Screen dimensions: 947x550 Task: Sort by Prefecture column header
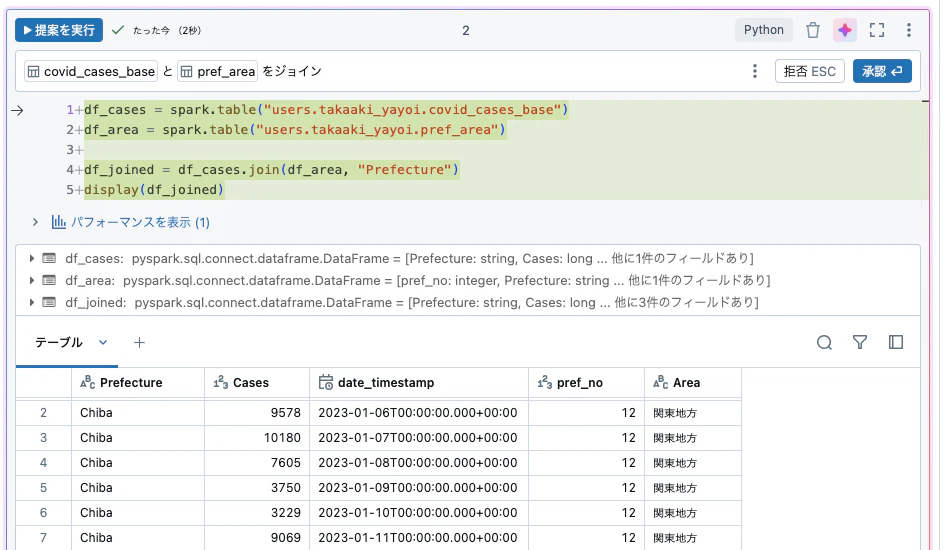138,382
